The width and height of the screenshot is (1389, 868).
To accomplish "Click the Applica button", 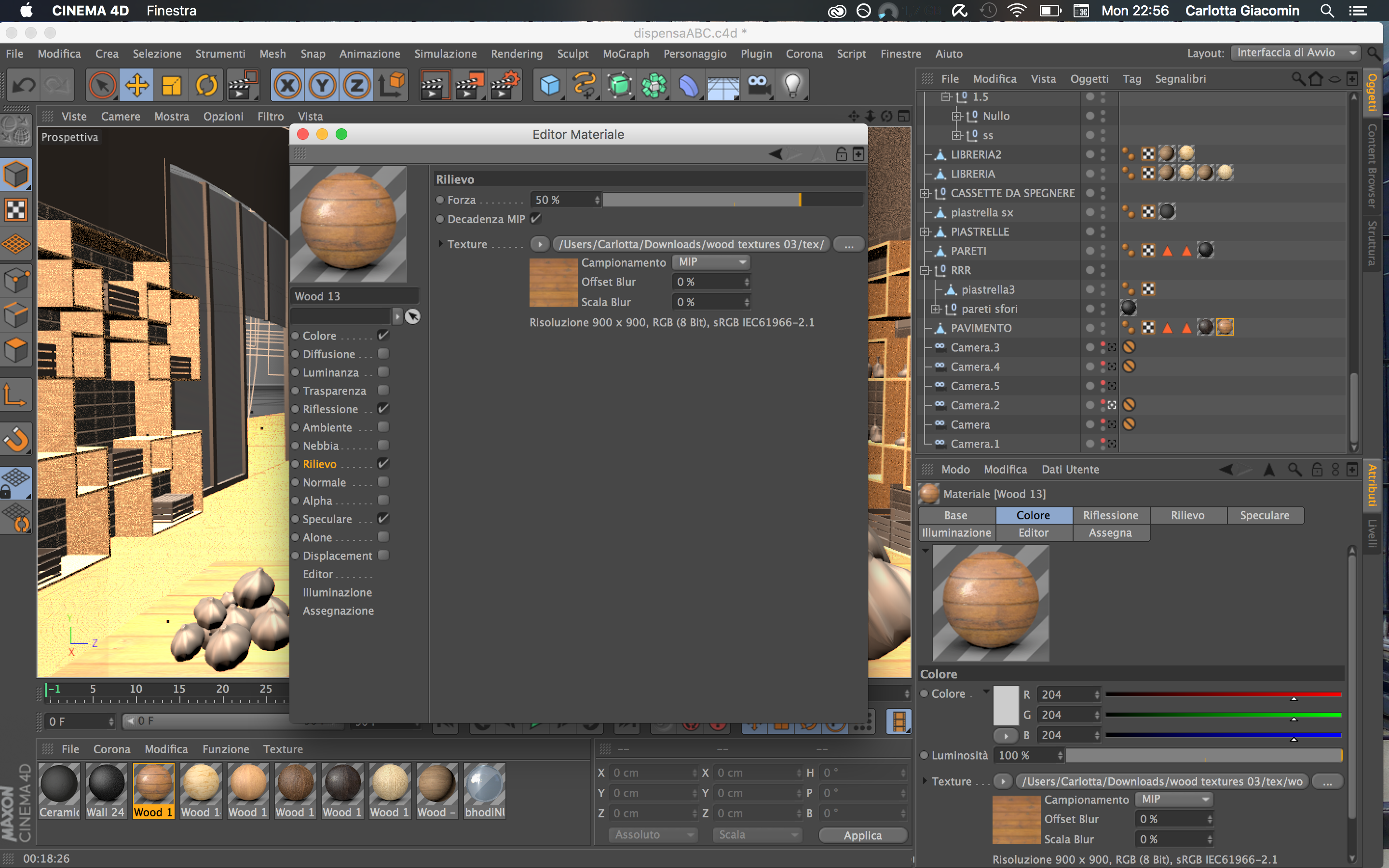I will point(862,835).
